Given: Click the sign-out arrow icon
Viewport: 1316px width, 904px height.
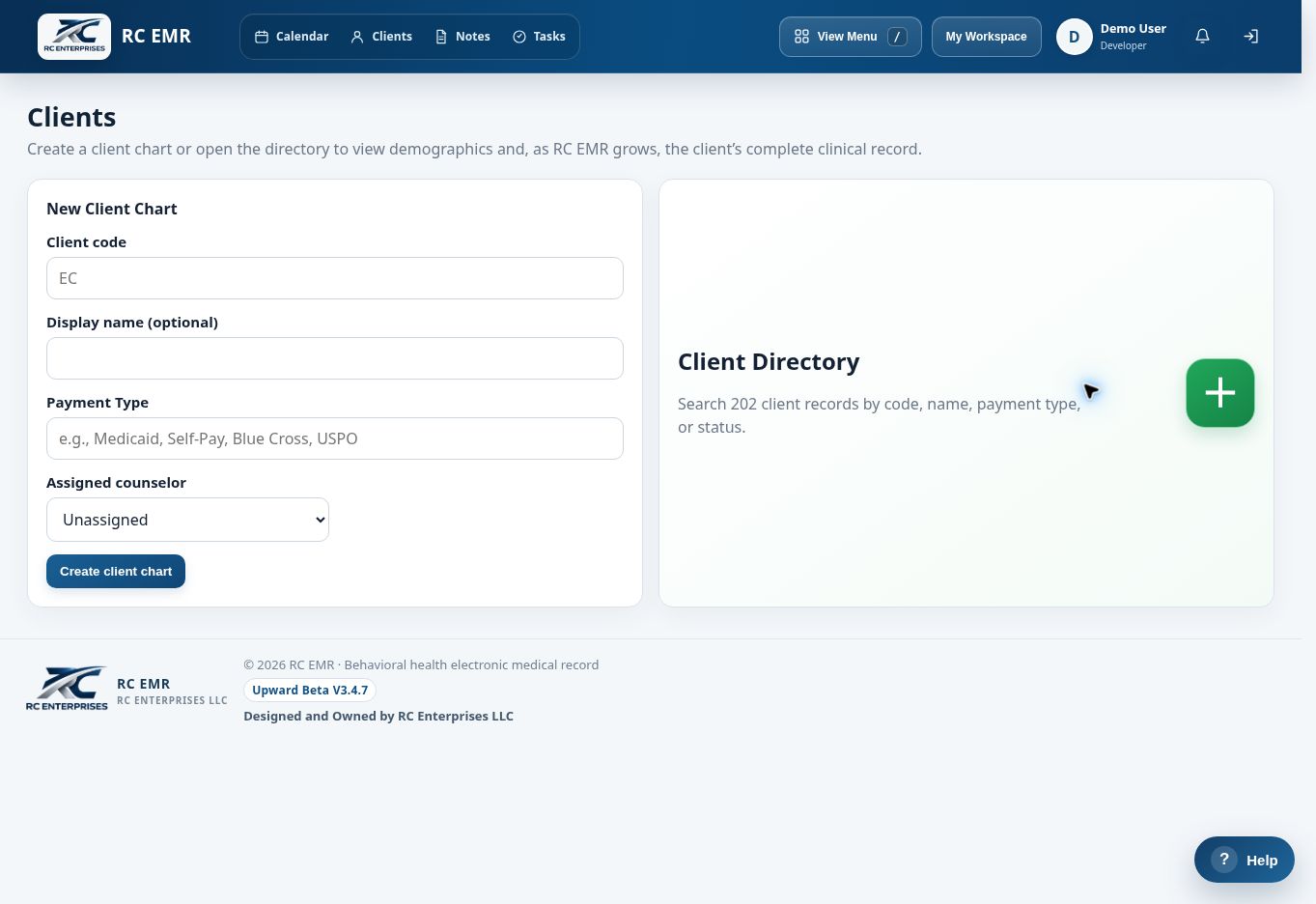Looking at the screenshot, I should pos(1250,37).
